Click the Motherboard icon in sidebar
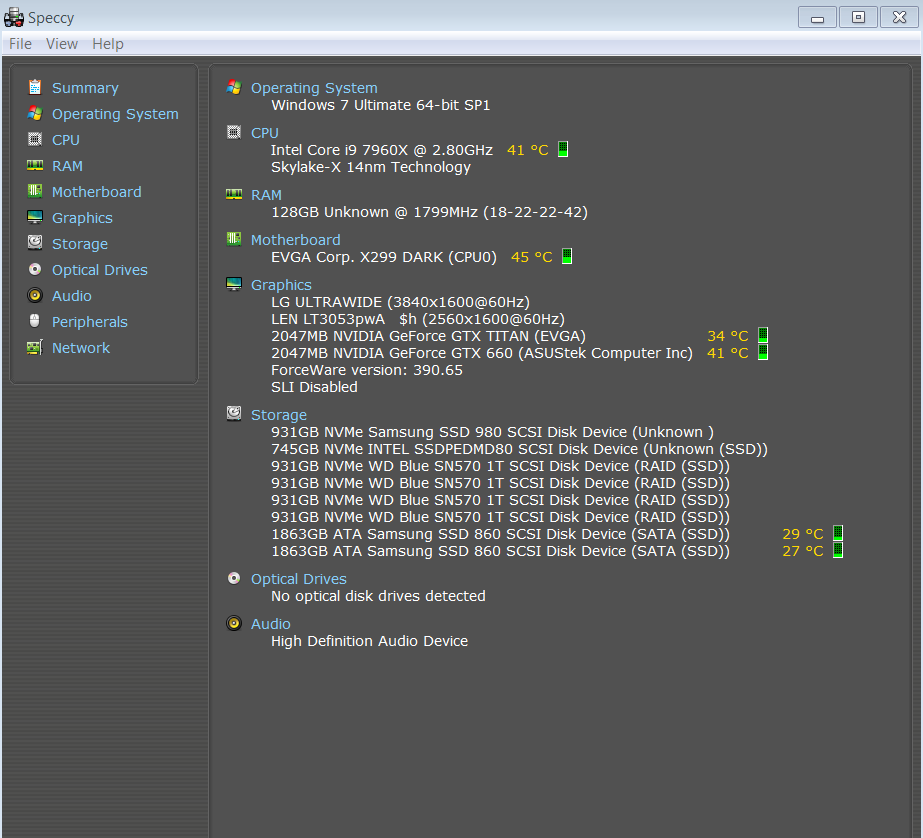 (35, 191)
